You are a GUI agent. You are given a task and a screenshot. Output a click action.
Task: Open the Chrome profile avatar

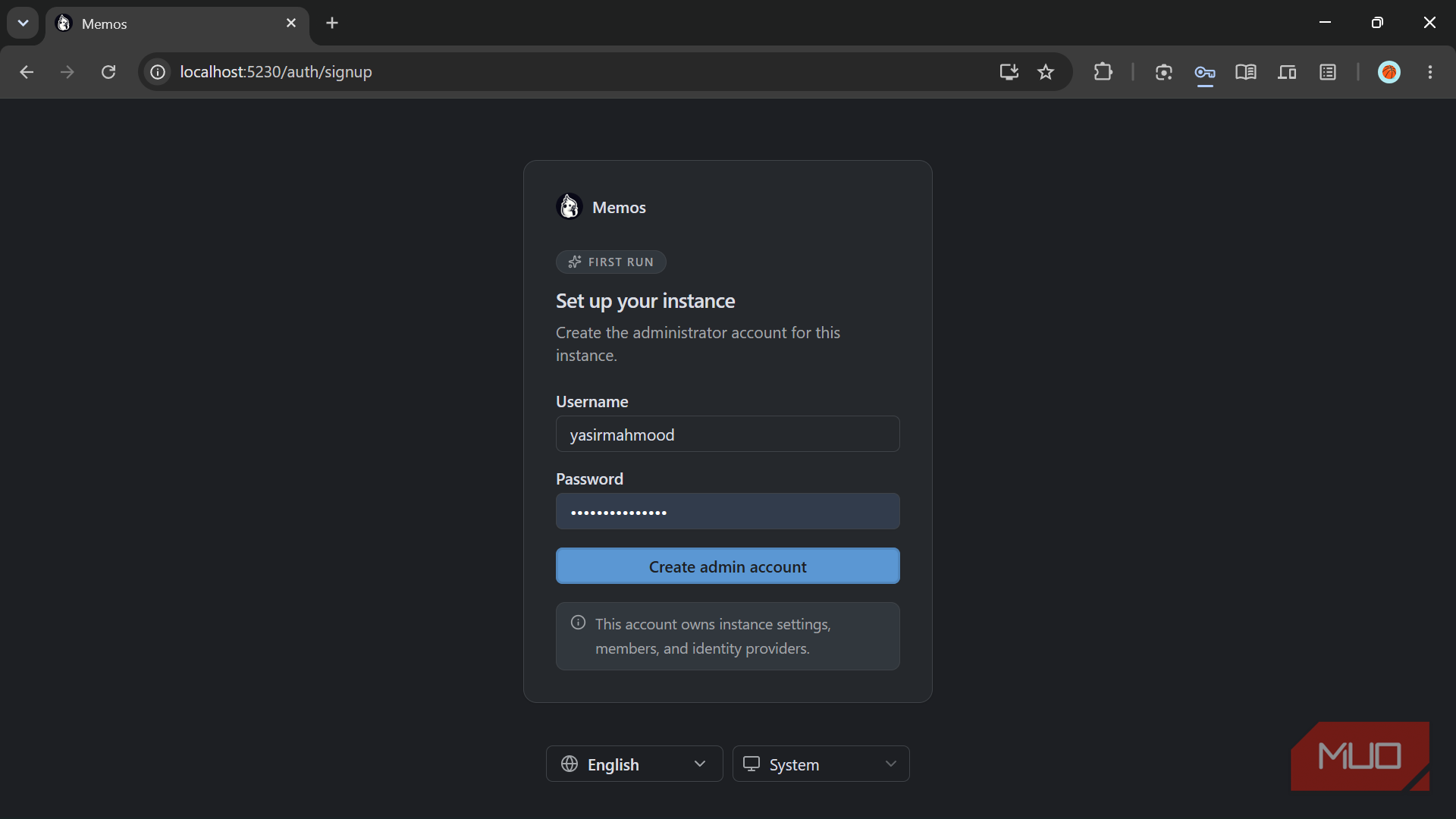click(x=1389, y=72)
